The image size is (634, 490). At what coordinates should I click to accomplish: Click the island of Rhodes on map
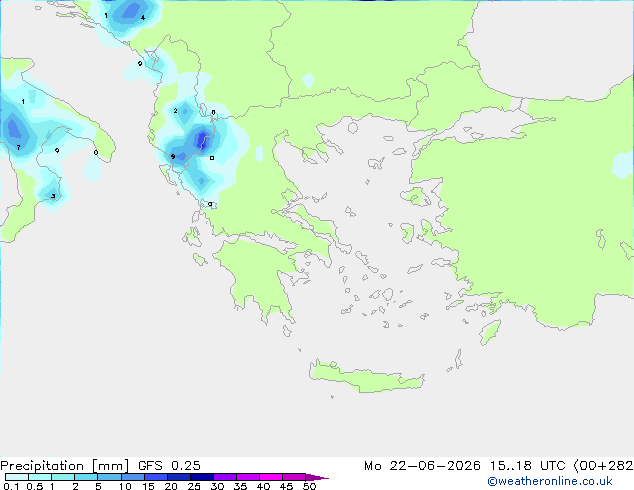click(490, 332)
